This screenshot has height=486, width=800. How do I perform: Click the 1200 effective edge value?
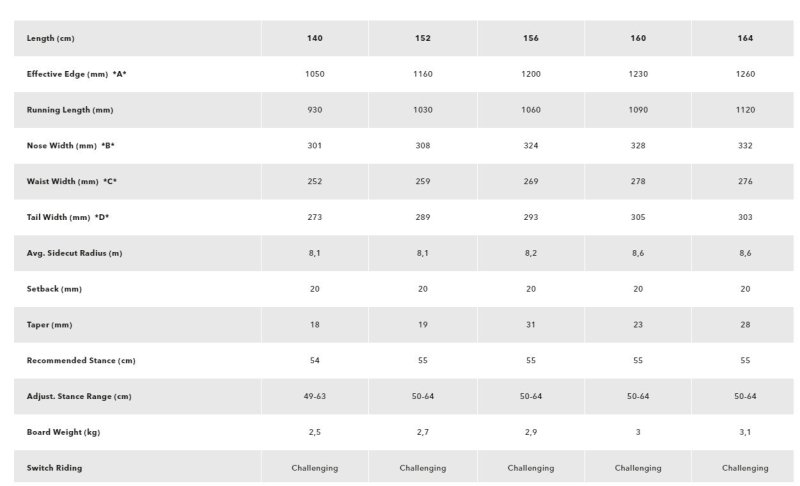(530, 74)
